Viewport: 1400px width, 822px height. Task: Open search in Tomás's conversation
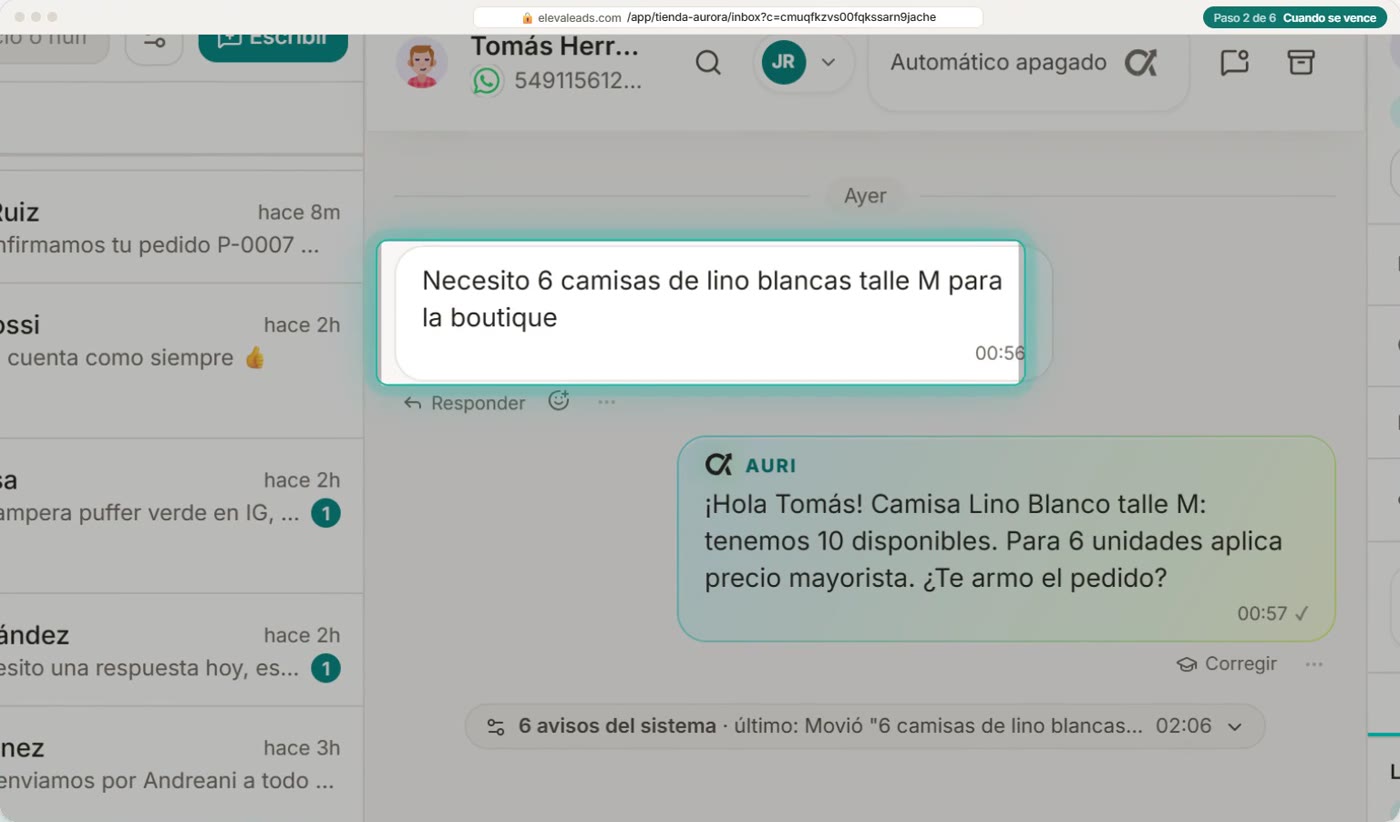coord(708,62)
